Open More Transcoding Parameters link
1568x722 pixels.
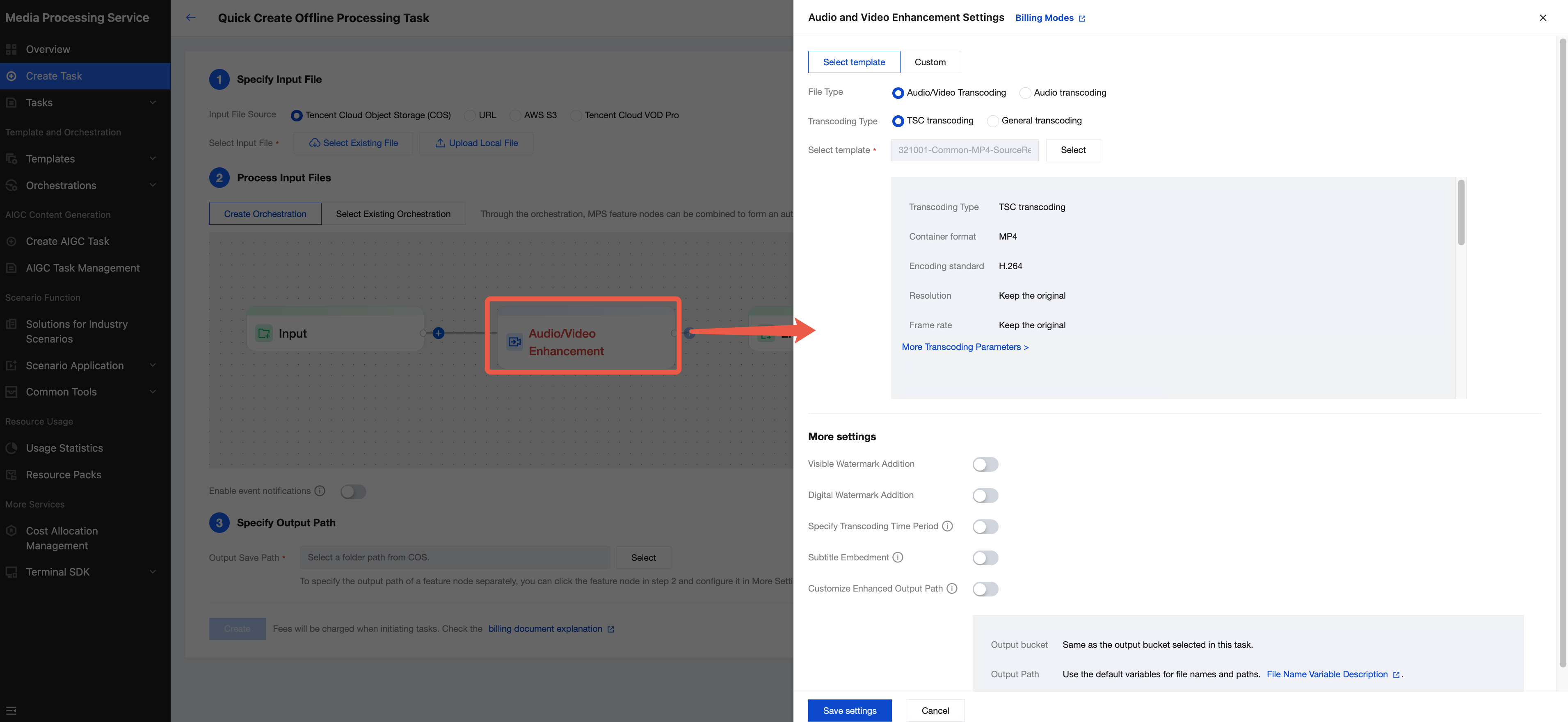click(x=965, y=347)
